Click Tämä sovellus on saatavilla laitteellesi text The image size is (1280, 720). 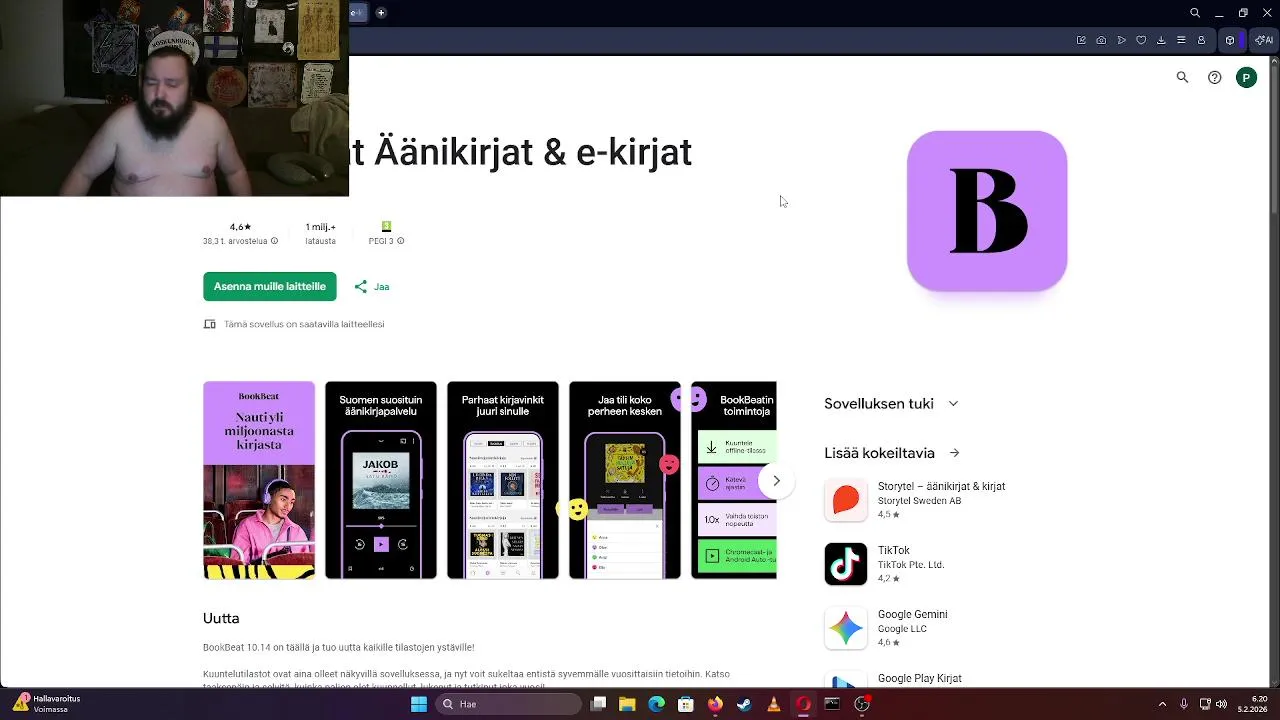click(x=304, y=324)
